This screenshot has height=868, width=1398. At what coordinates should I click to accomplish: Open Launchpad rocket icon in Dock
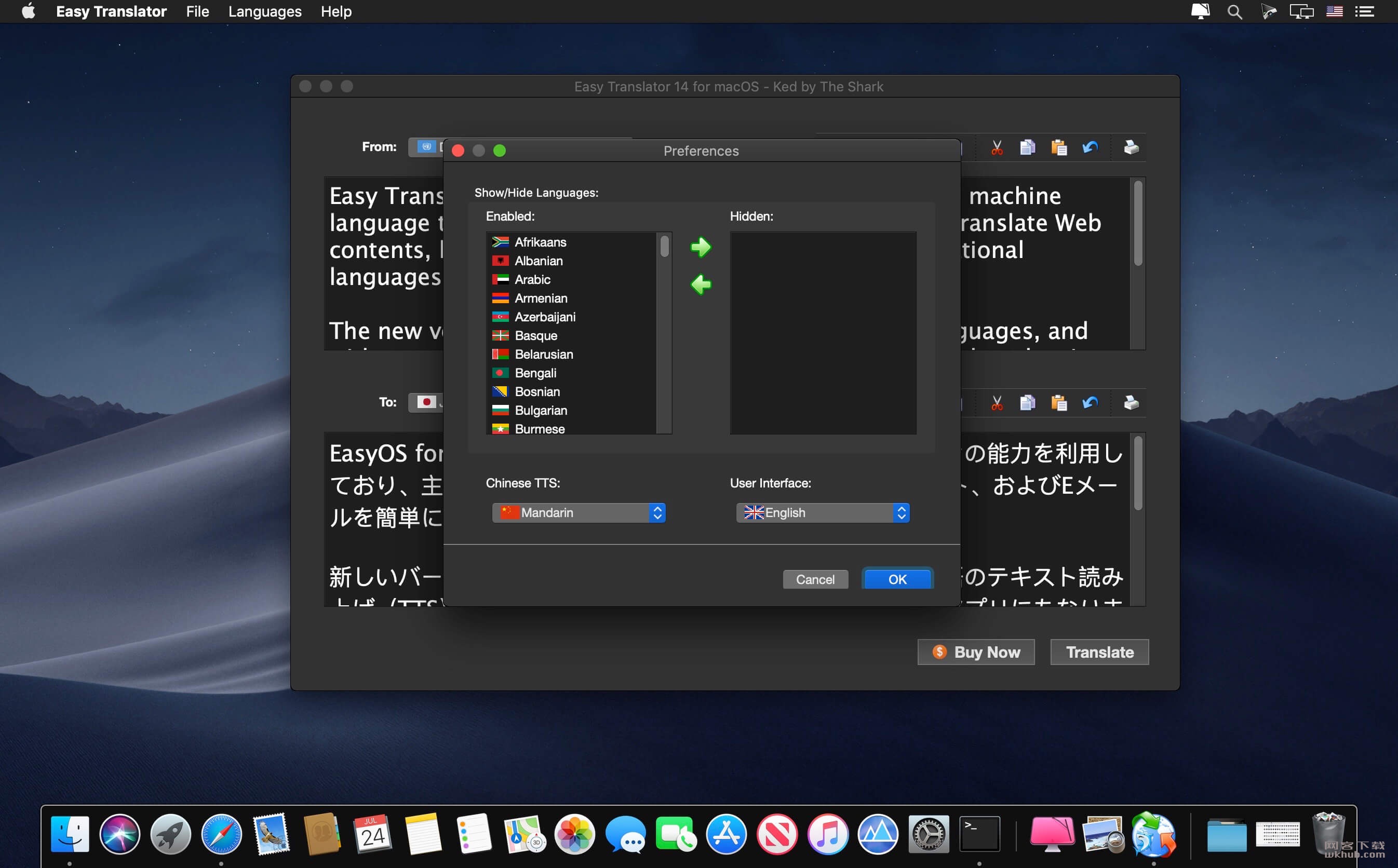pos(170,834)
